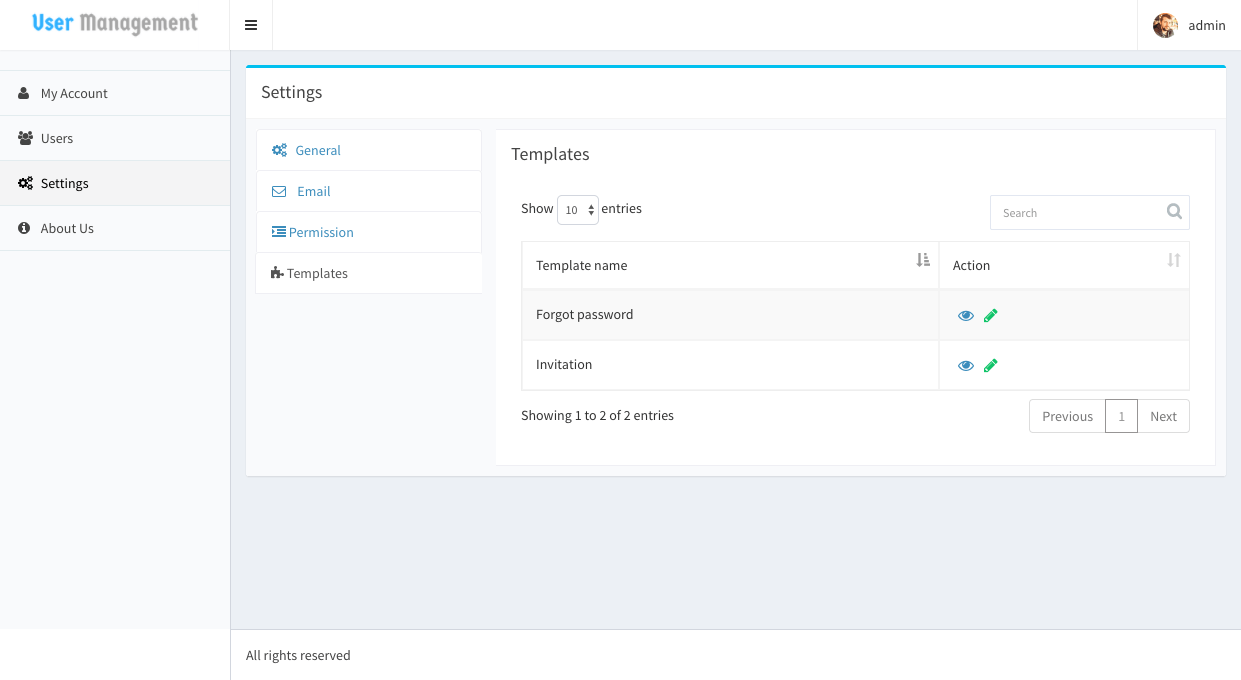Click the Settings gears icon in sidebar
Viewport: 1241px width, 680px height.
click(26, 183)
